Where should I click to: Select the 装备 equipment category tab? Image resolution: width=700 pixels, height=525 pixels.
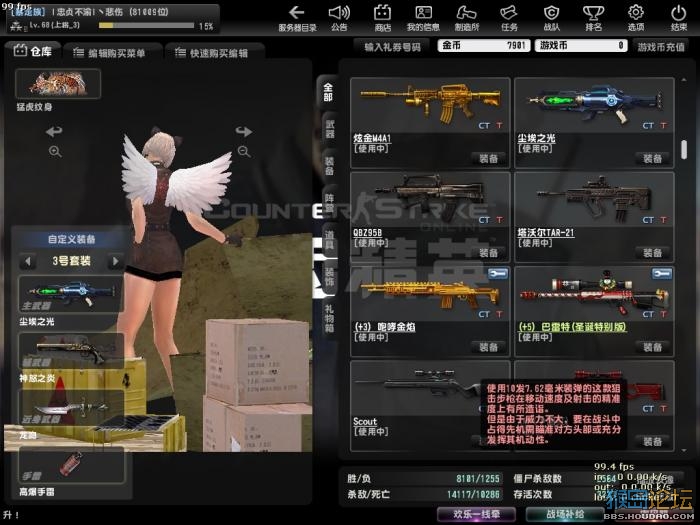[329, 166]
